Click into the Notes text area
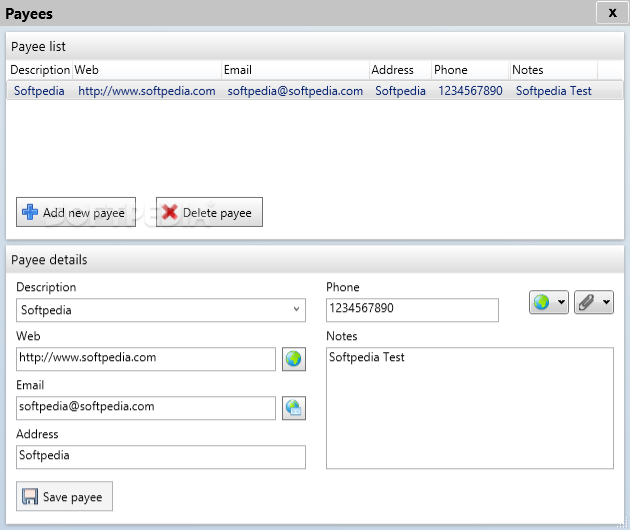Viewport: 630px width, 530px height. 470,408
